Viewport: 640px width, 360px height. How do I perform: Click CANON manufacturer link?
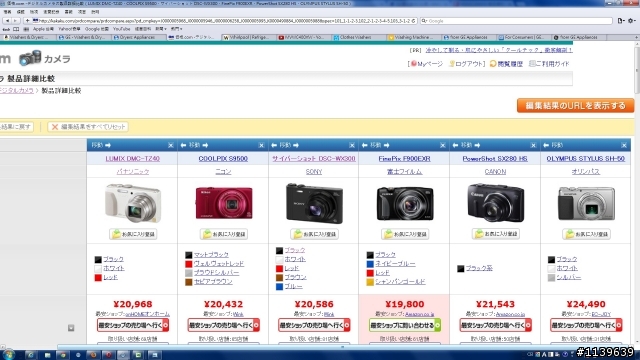point(495,172)
